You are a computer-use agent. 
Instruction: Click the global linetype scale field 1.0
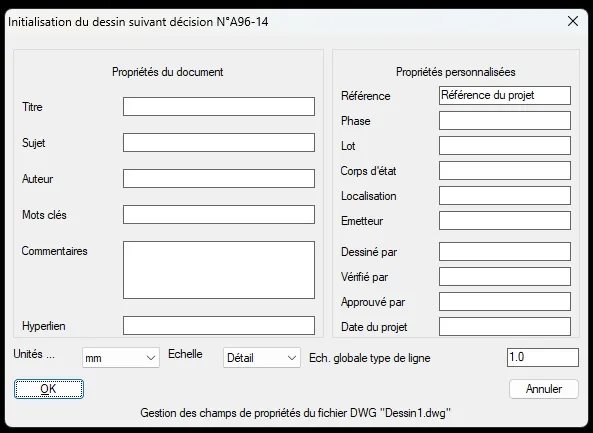543,357
